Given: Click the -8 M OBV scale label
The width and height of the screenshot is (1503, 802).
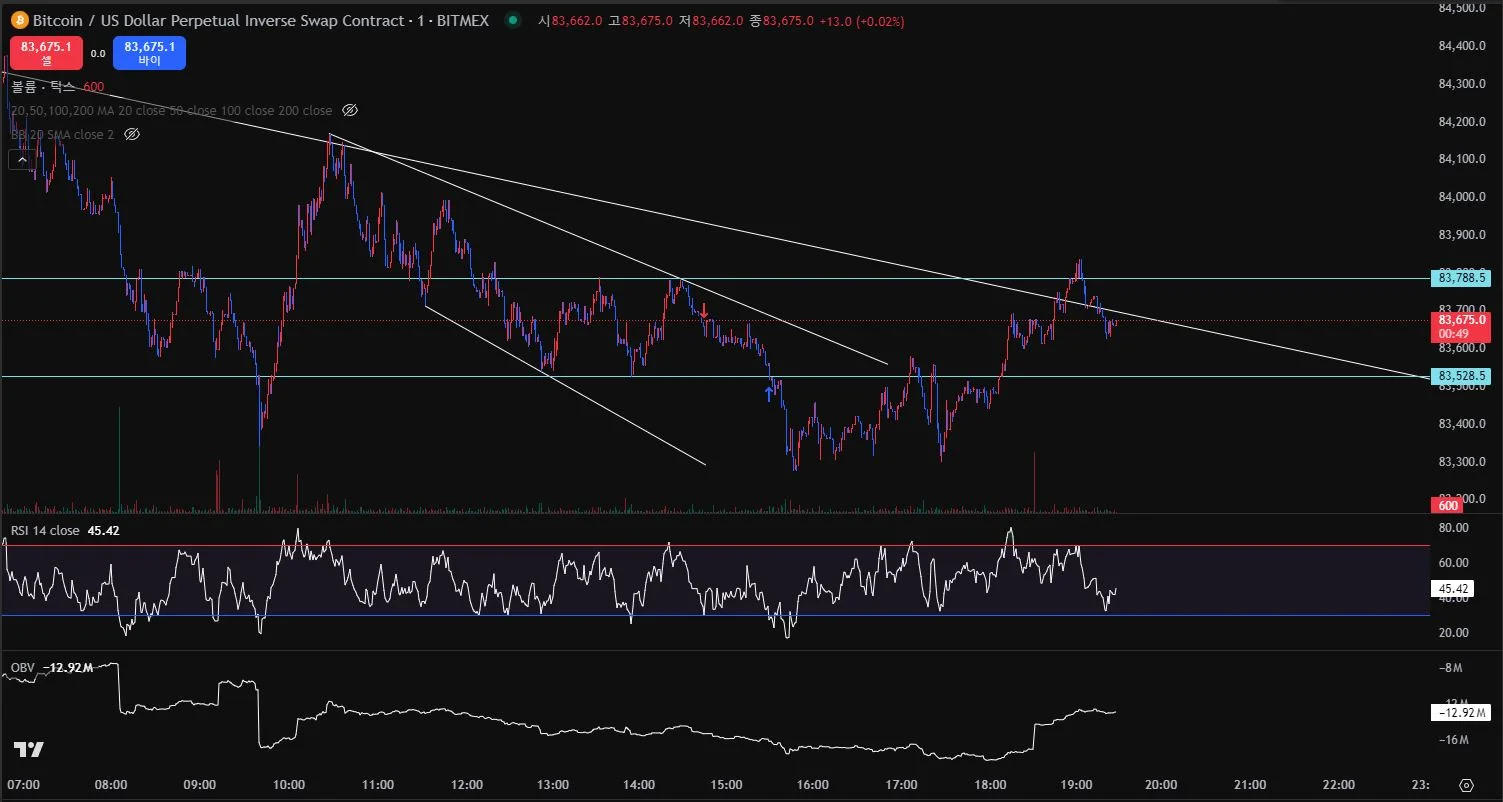Looking at the screenshot, I should [1452, 667].
